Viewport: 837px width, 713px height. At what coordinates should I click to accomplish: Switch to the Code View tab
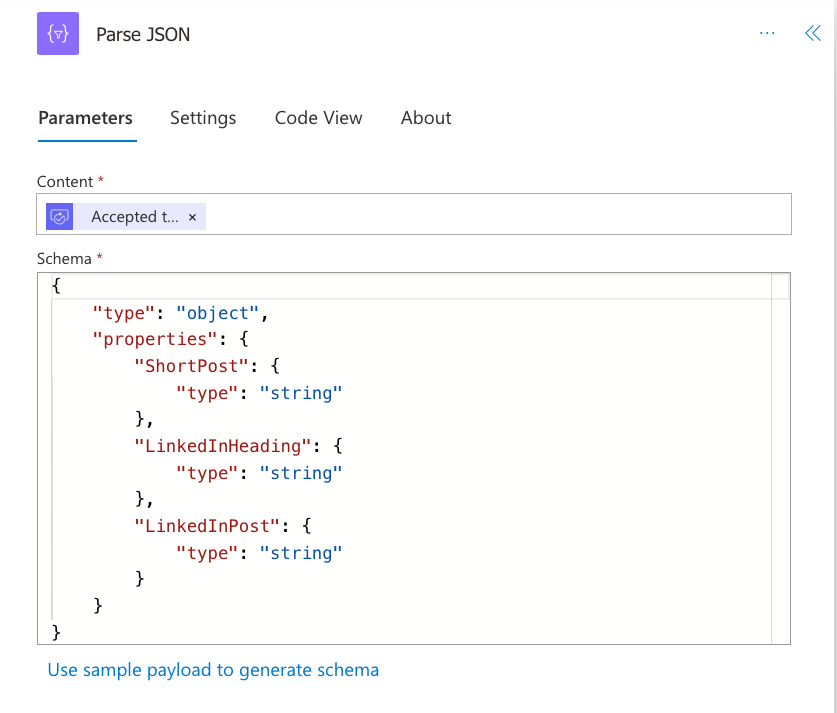[318, 118]
